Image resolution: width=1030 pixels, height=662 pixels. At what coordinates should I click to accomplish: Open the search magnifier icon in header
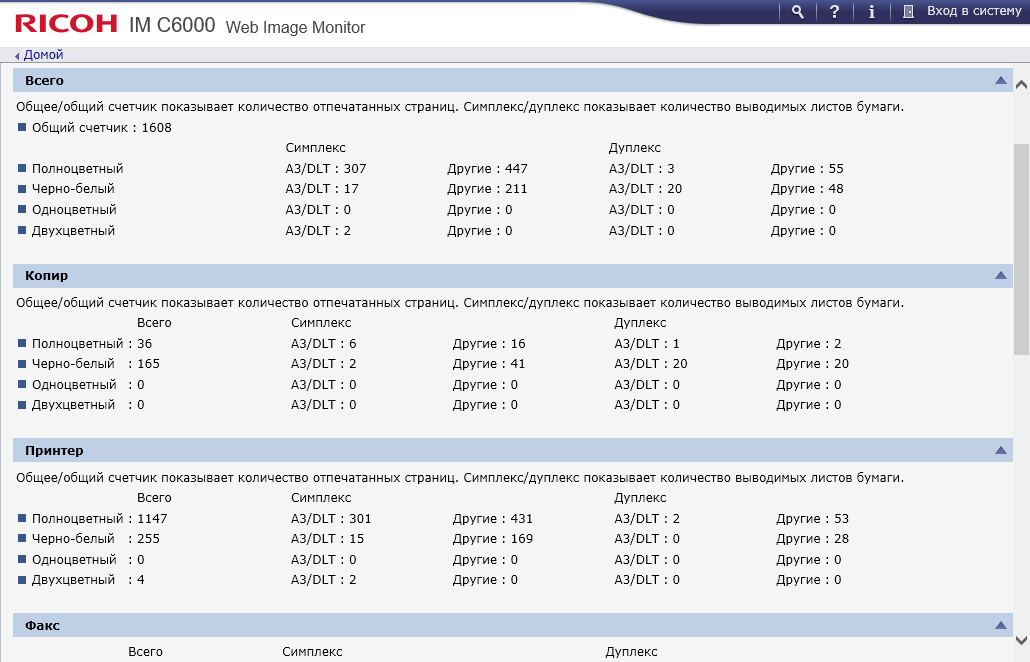(x=797, y=12)
